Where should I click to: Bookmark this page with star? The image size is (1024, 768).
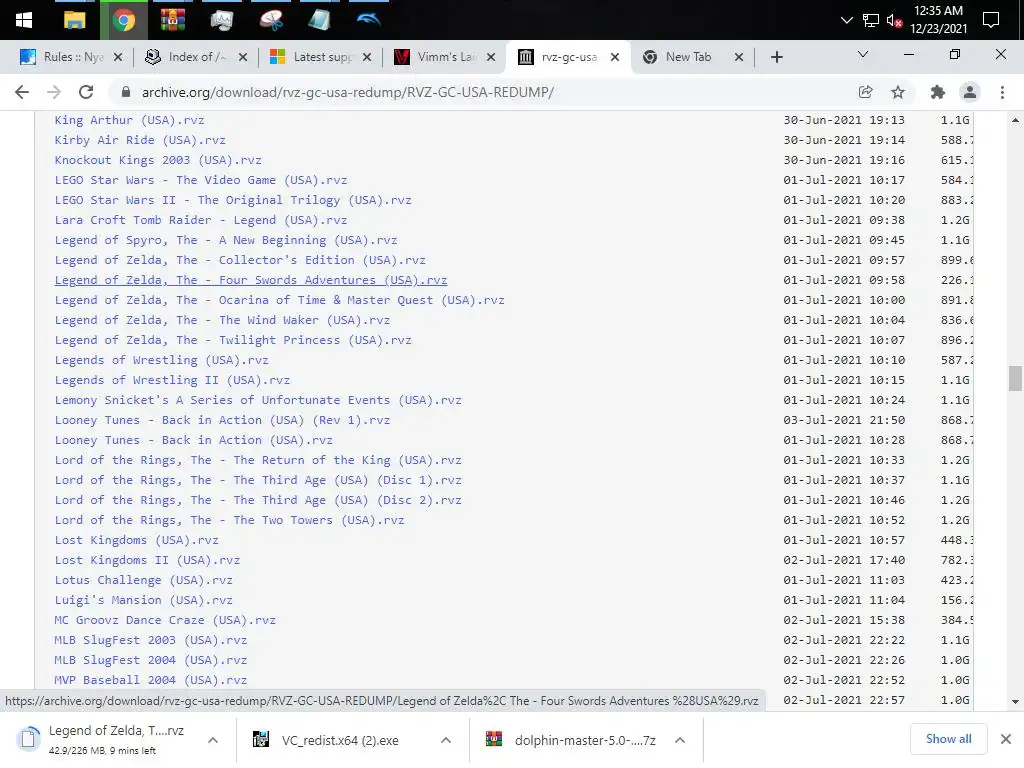point(898,92)
